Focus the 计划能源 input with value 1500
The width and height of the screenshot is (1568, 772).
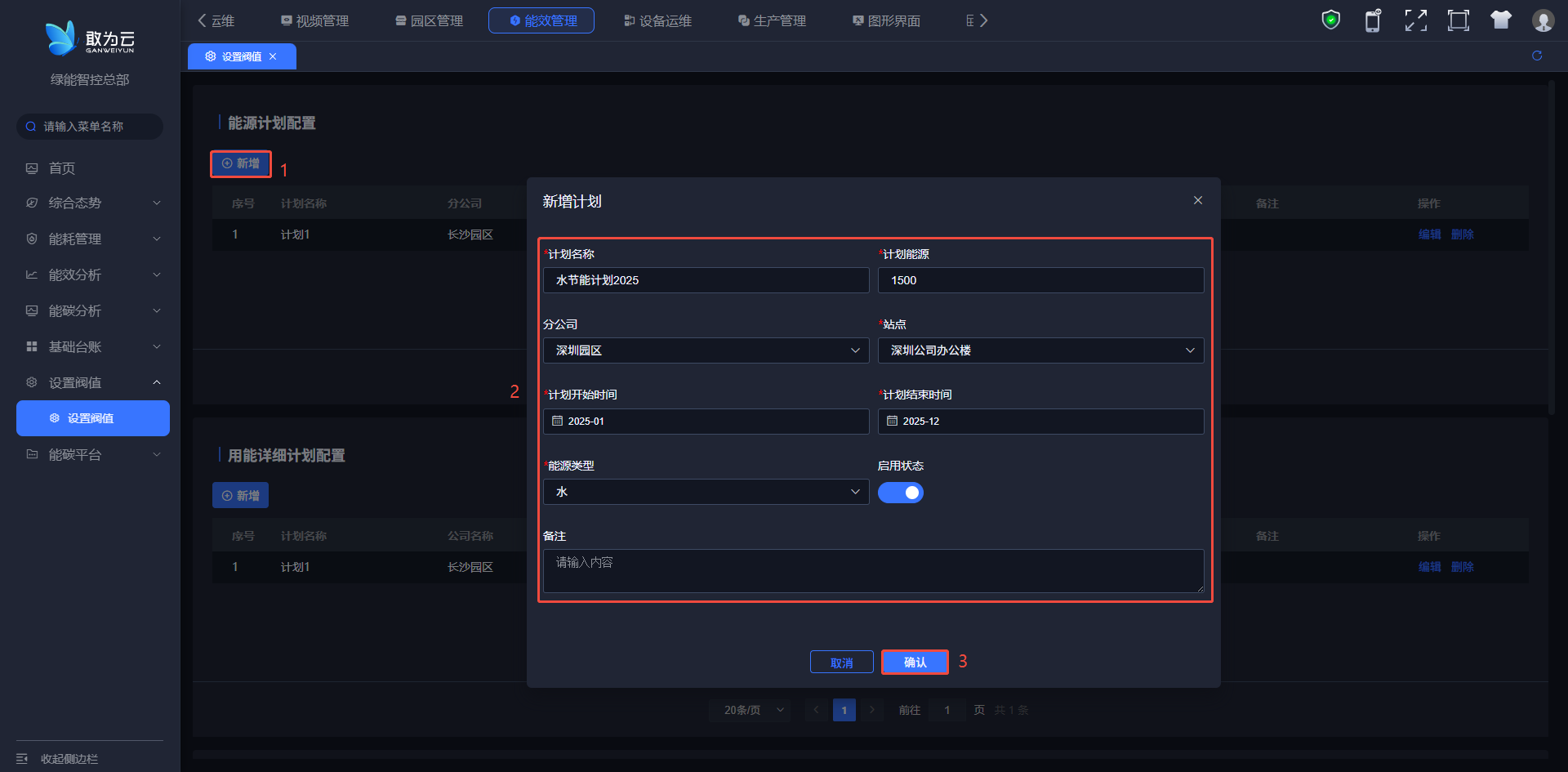pos(1041,280)
